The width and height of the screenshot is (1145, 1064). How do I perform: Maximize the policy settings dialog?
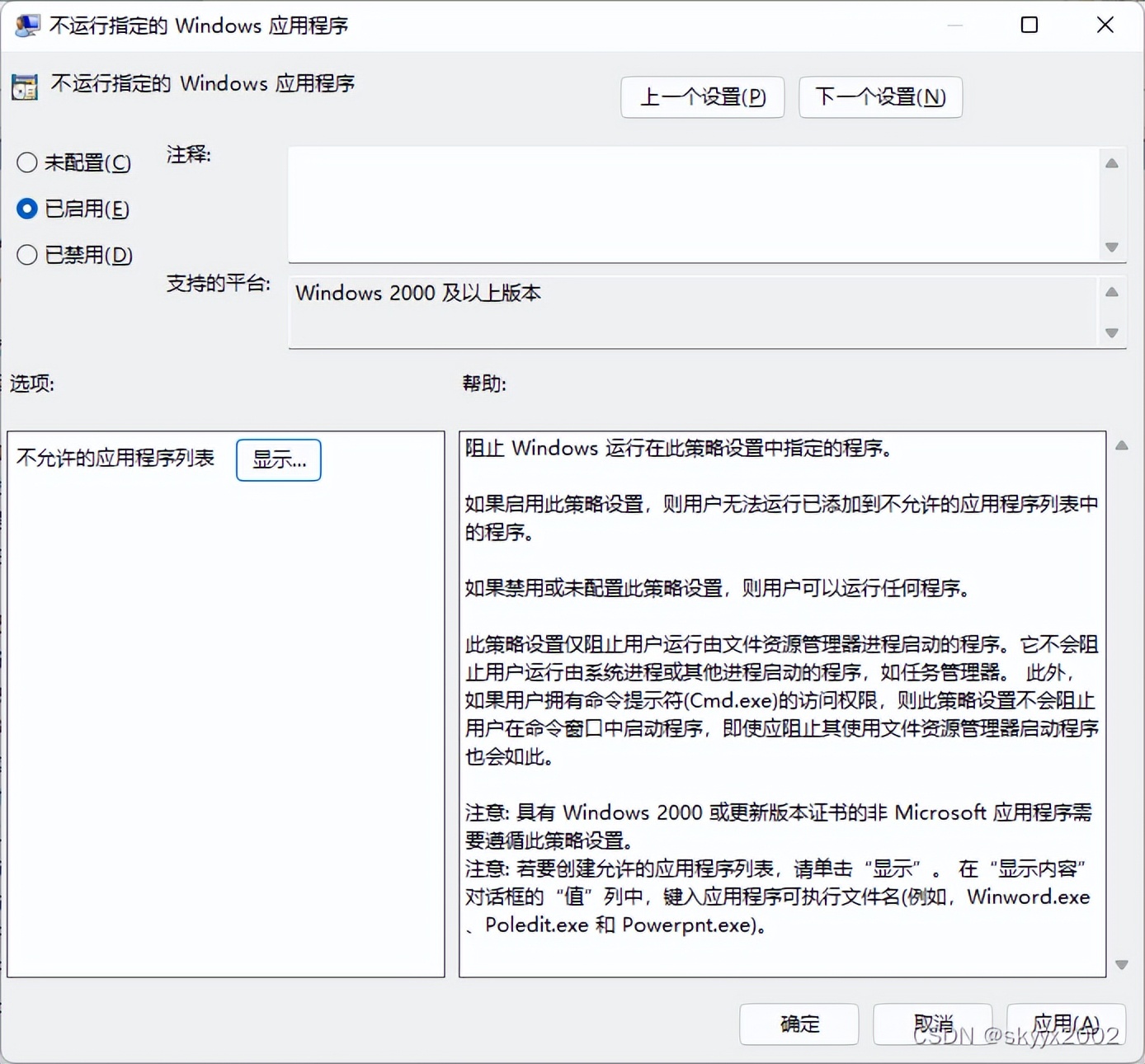1028,25
